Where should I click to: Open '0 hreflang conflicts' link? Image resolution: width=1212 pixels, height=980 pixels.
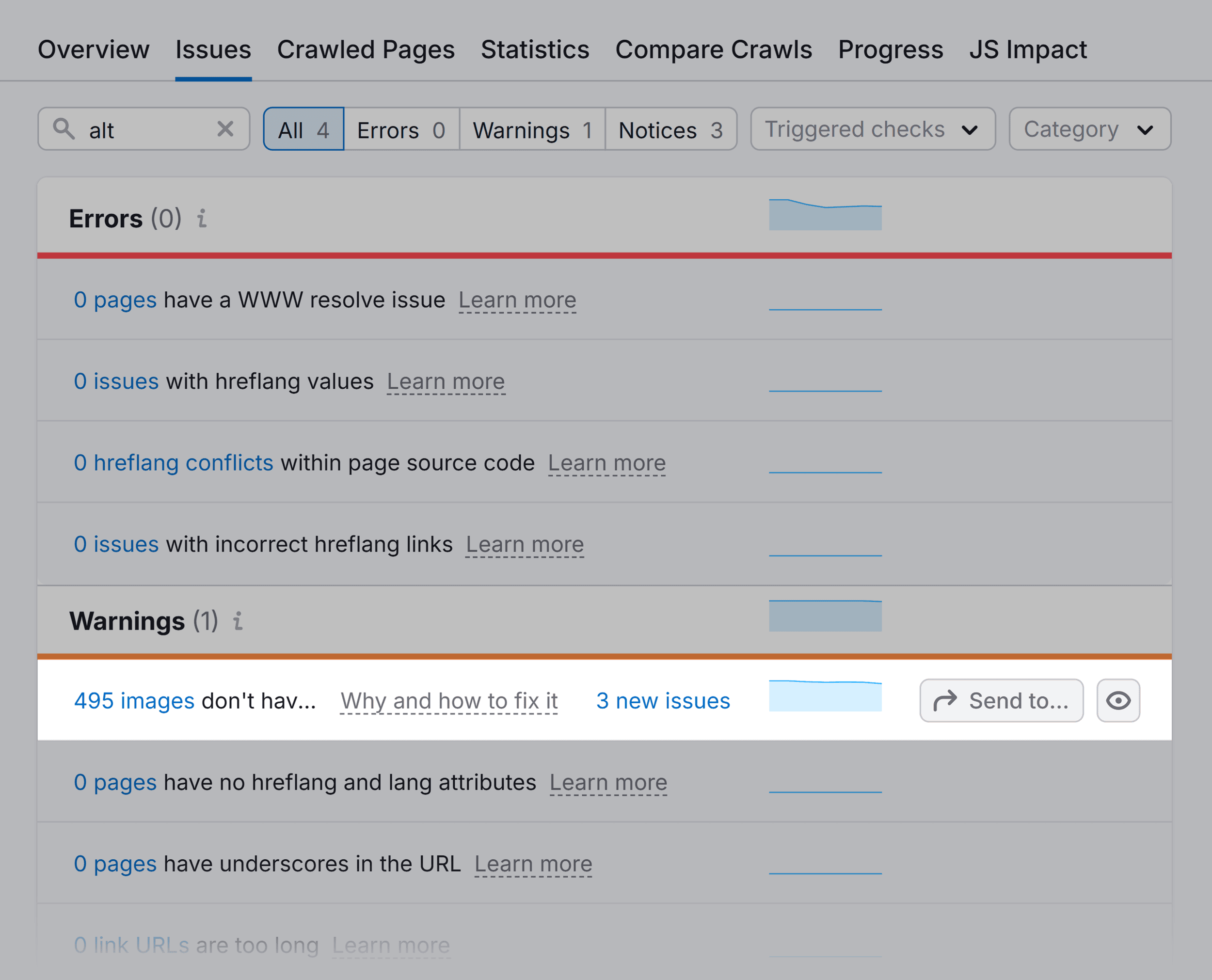point(173,463)
